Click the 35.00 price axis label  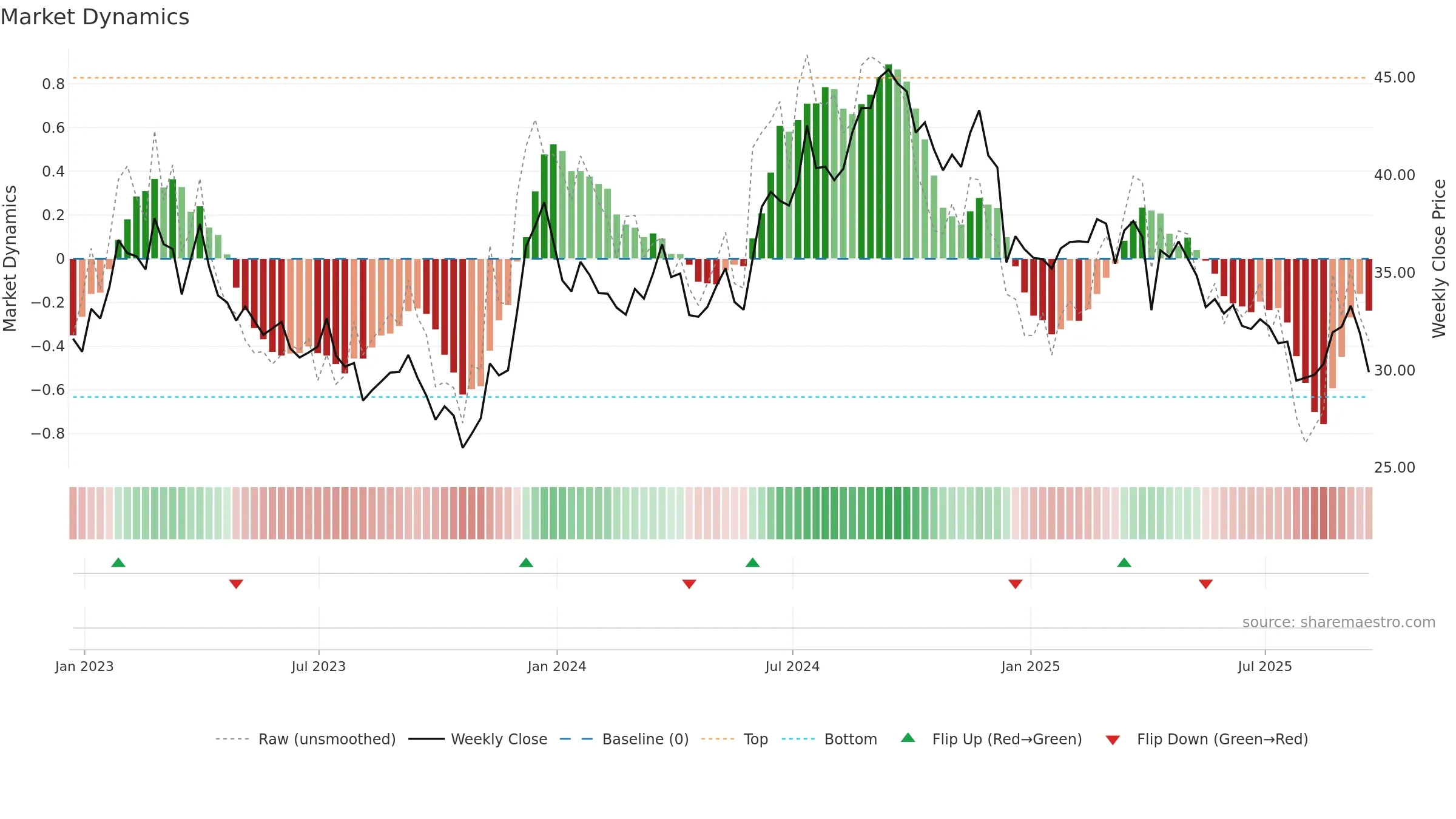click(x=1395, y=273)
